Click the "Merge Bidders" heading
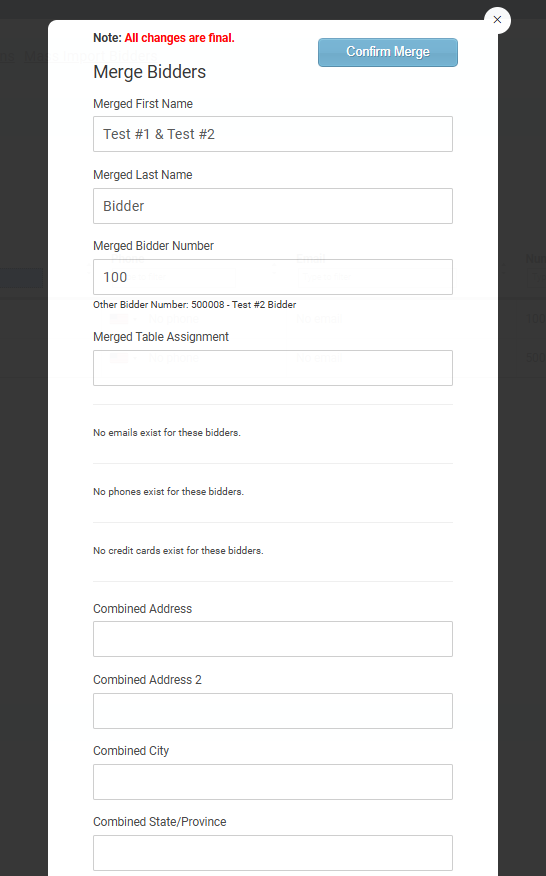This screenshot has width=546, height=876. [x=150, y=72]
